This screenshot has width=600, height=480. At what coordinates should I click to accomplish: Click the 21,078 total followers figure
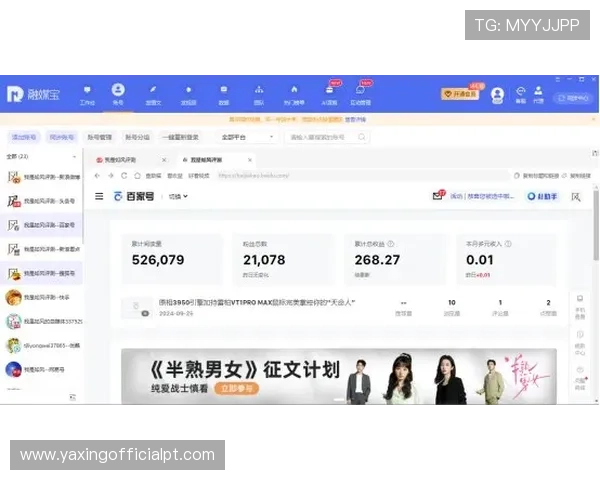click(x=264, y=260)
